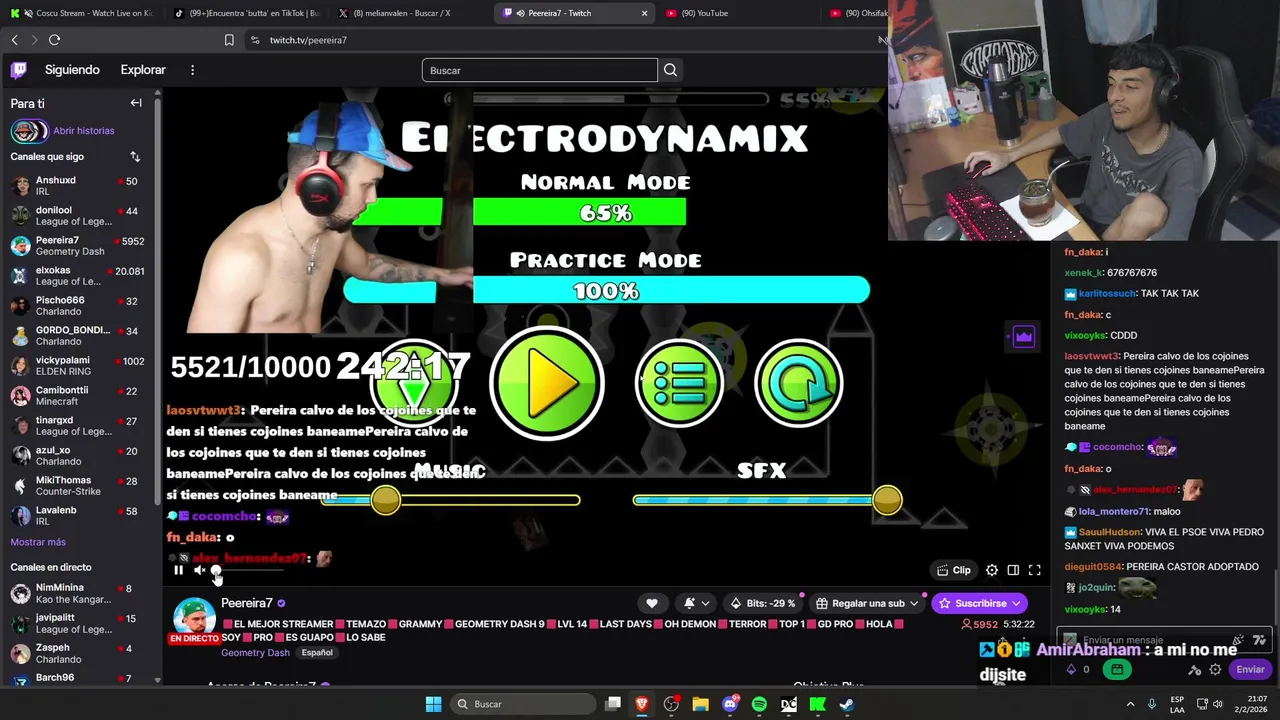
Task: Open the Bits -29 % offer
Action: point(765,603)
